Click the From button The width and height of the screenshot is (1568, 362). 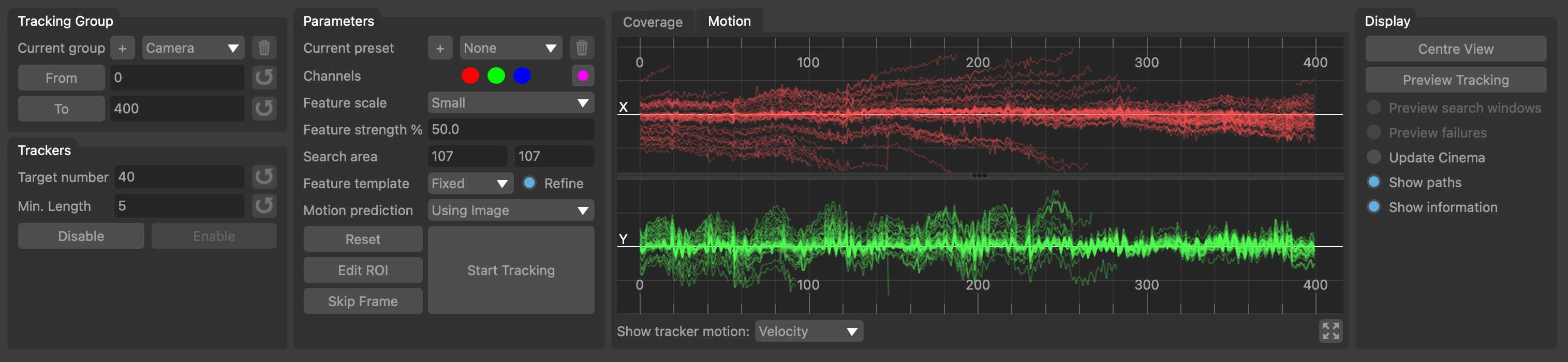coord(62,78)
